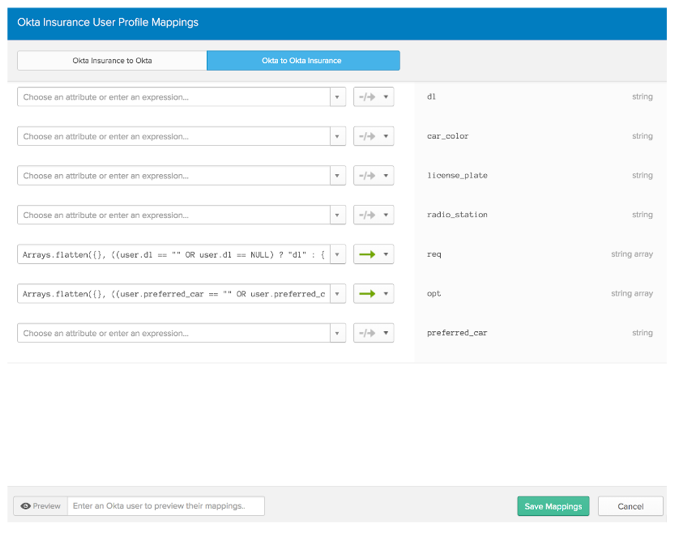Open the attribute dropdown for the req expression
The image size is (675, 533).
(x=337, y=254)
